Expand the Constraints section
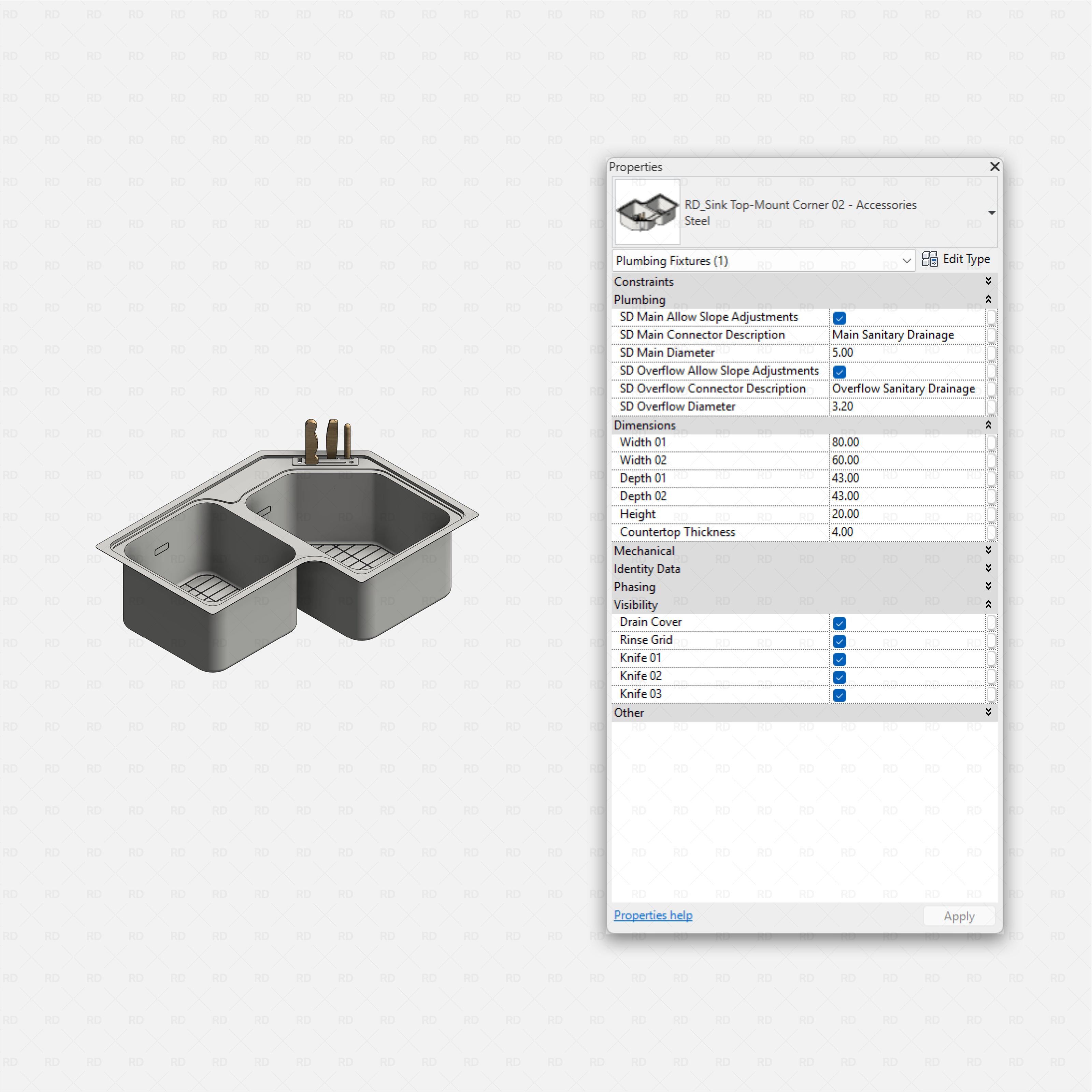Screen dimensions: 1092x1092 989,281
